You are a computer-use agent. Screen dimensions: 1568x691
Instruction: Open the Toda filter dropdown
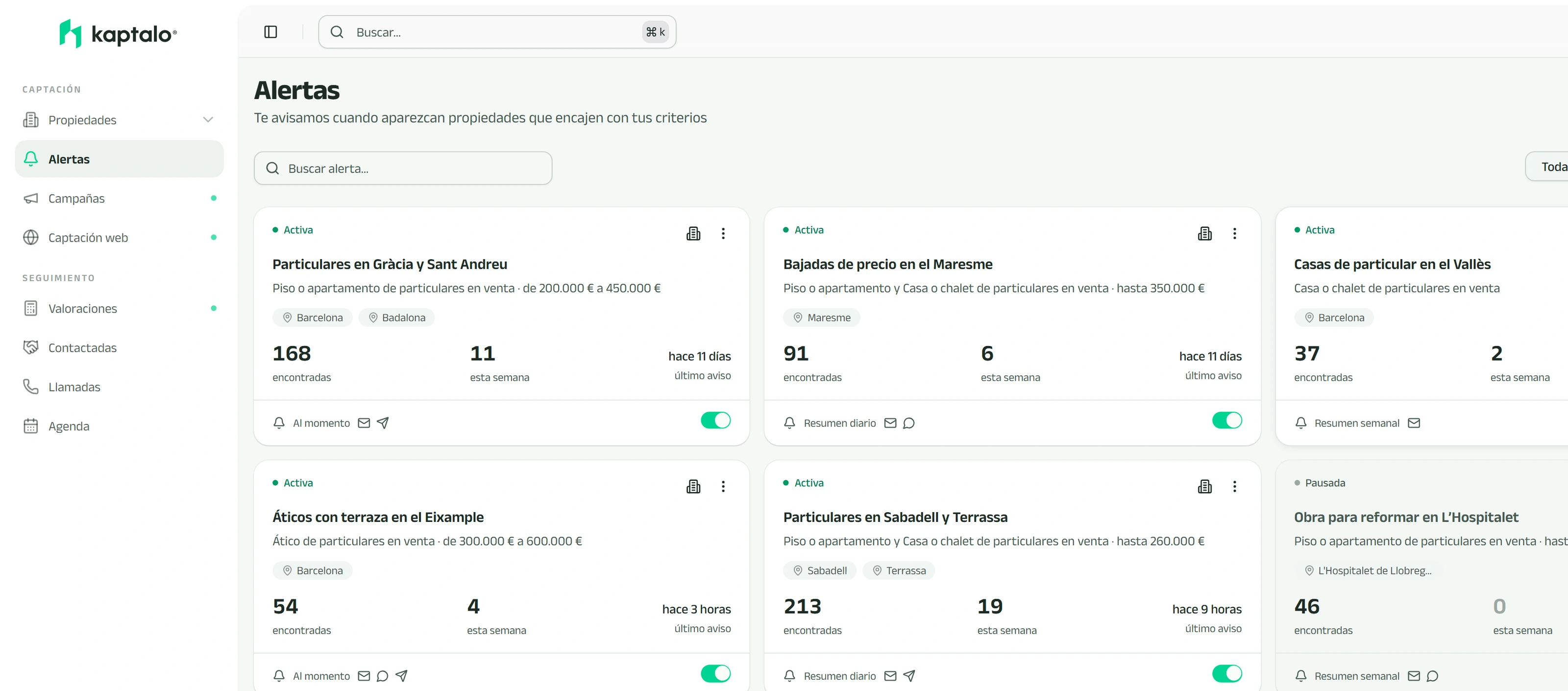coord(1546,167)
